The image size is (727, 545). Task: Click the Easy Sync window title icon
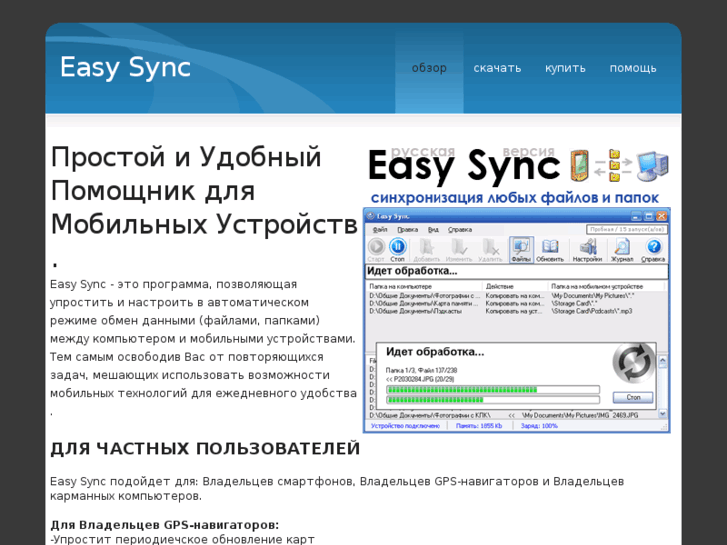pyautogui.click(x=370, y=216)
